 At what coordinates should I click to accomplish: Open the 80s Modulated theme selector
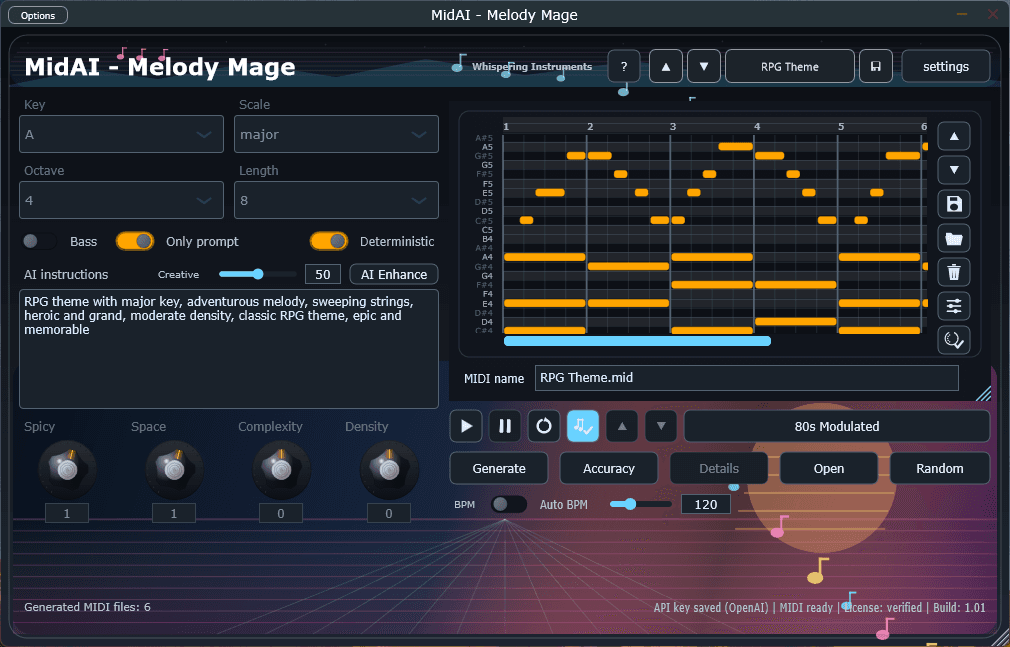click(x=837, y=426)
